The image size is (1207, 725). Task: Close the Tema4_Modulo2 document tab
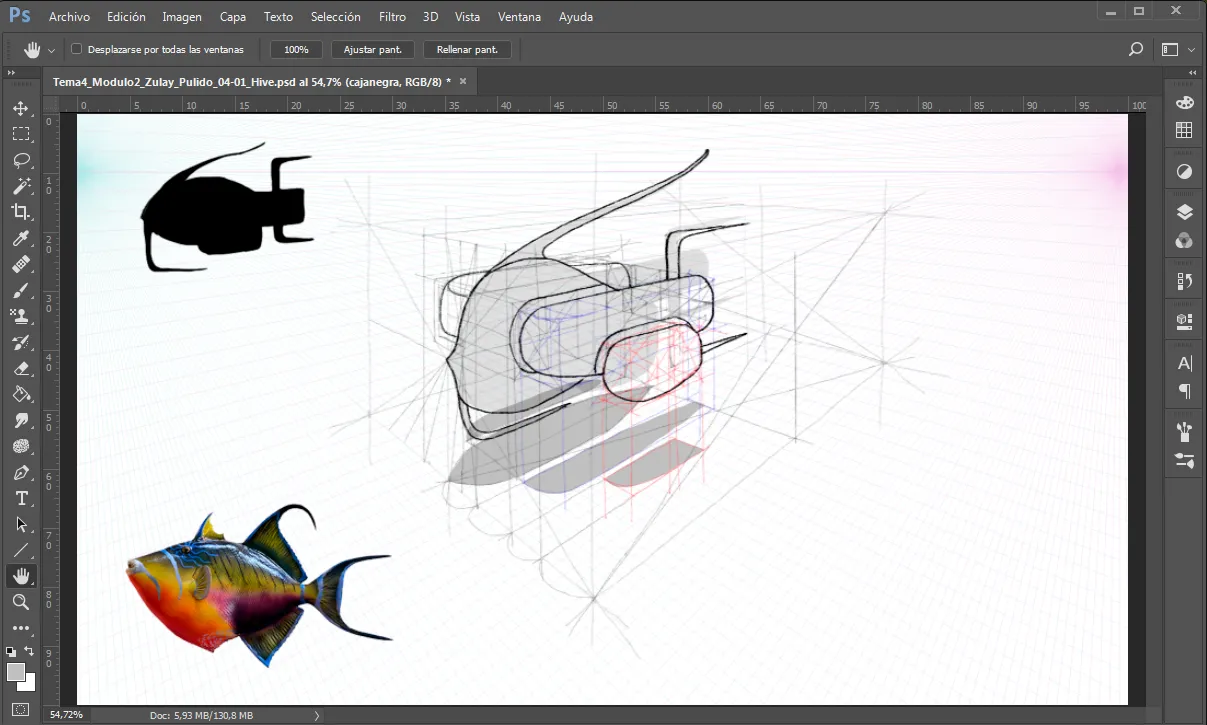[x=461, y=81]
